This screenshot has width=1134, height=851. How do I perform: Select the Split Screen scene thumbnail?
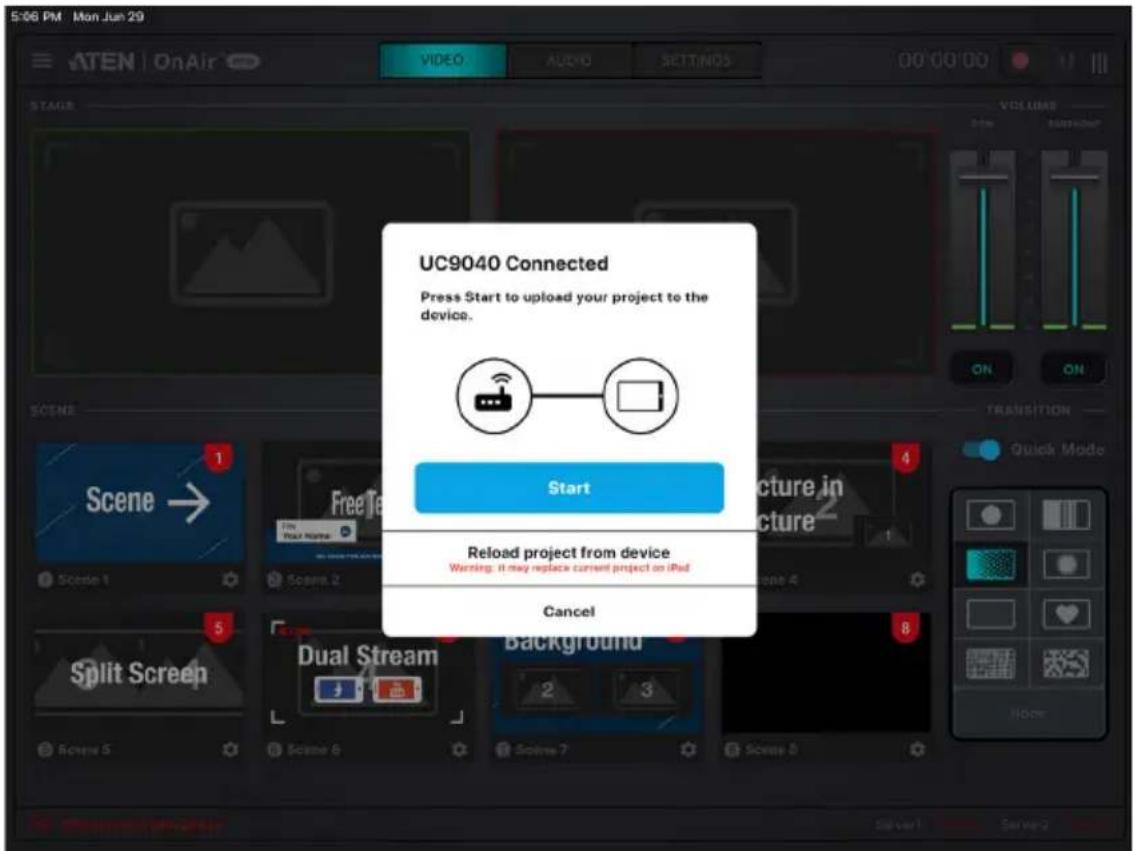(x=139, y=672)
